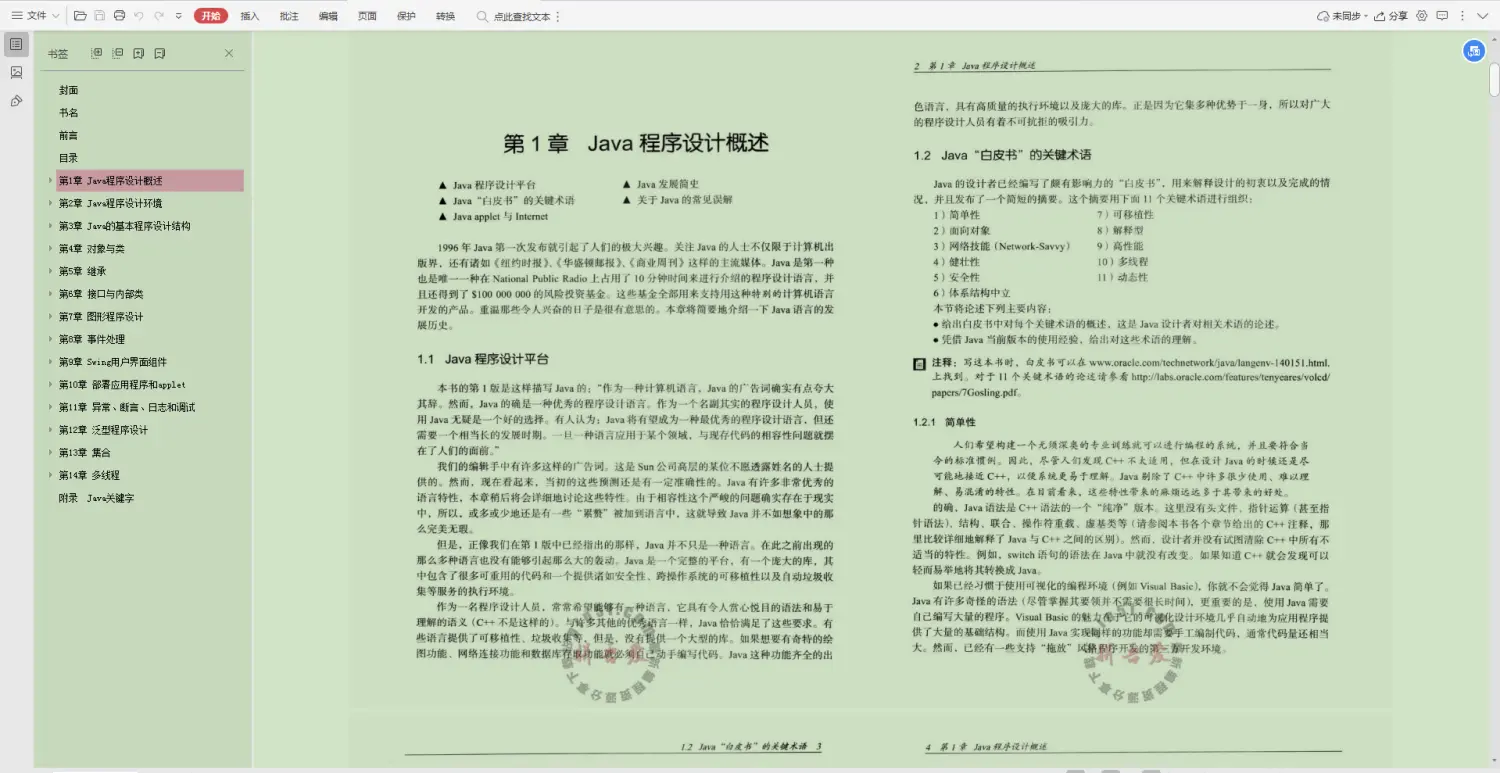Screen dimensions: 1500x773
Task: Open the 转换 tab
Action: pos(445,16)
